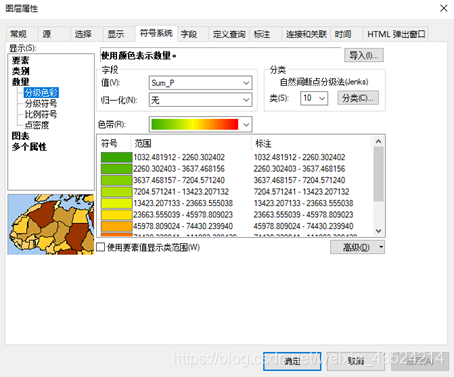
Task: Click the class list scroll up arrow
Action: coord(378,141)
